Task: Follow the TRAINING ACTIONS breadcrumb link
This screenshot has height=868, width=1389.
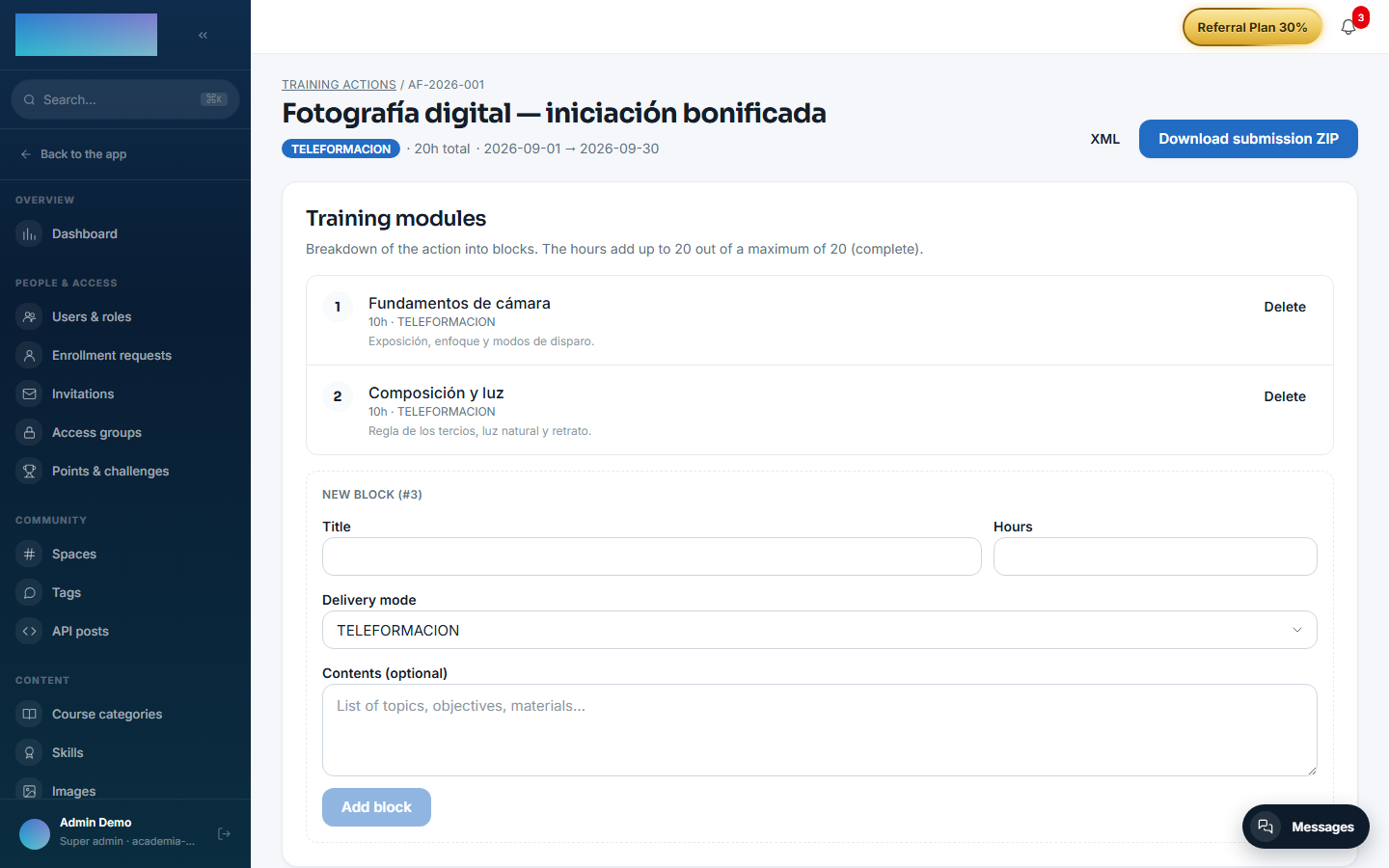Action: coord(339,85)
